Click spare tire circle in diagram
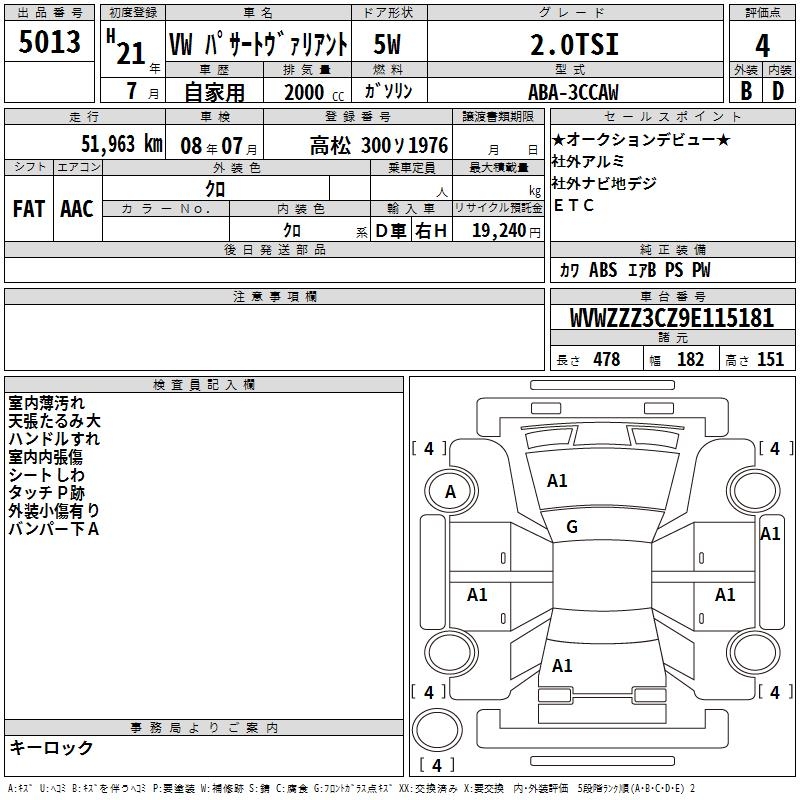This screenshot has height=800, width=800. click(x=437, y=729)
